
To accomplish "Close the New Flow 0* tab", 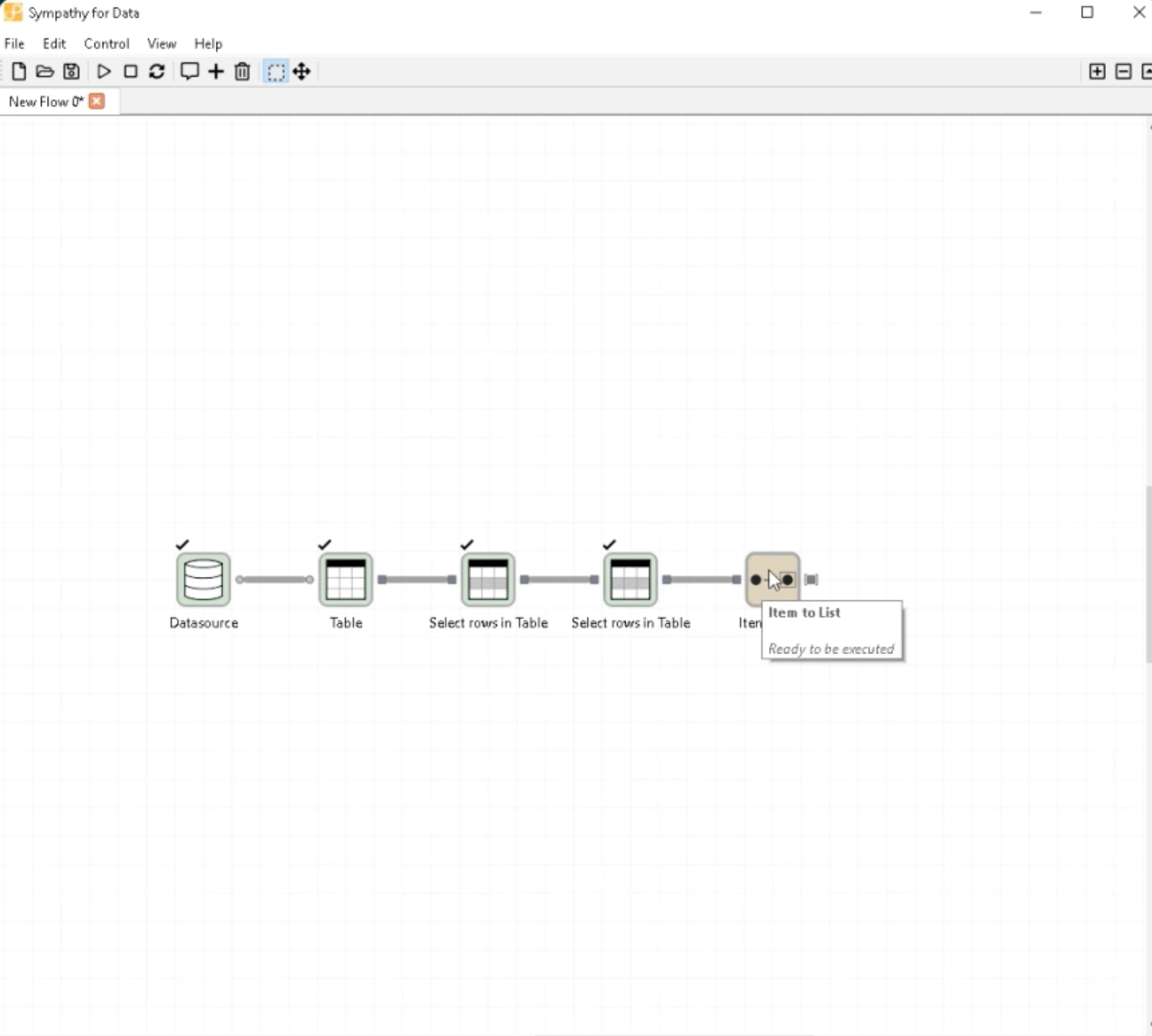I will (97, 100).
